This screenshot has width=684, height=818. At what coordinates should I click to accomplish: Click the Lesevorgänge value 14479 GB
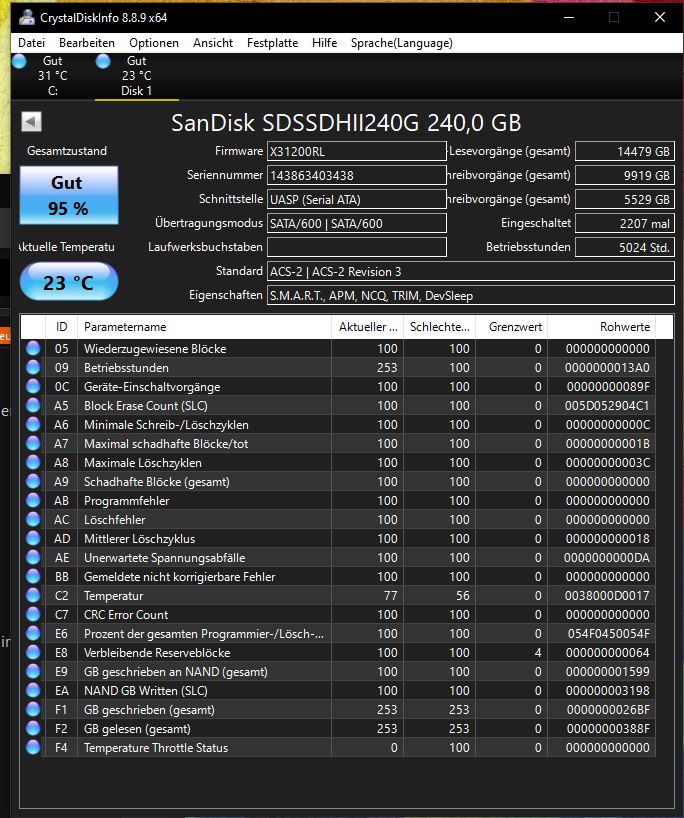[x=625, y=151]
